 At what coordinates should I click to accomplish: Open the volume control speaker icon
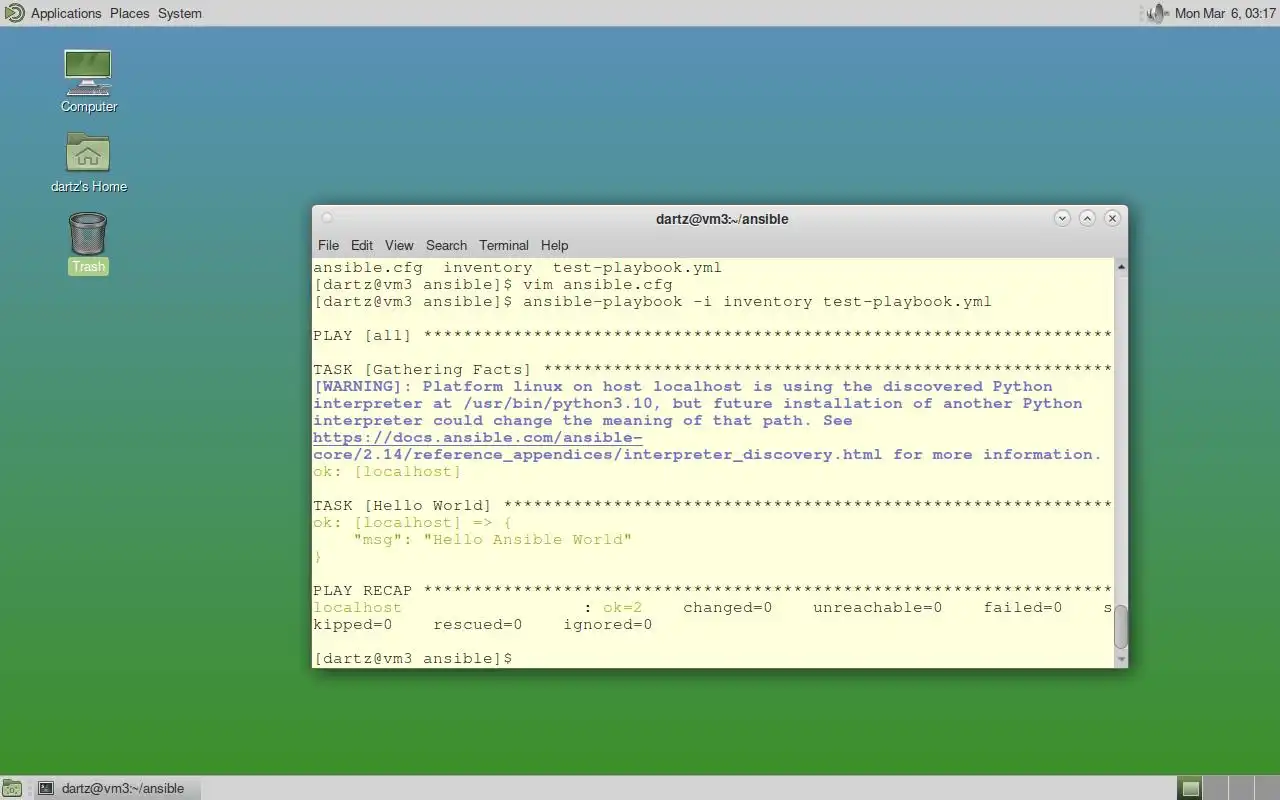click(1156, 13)
